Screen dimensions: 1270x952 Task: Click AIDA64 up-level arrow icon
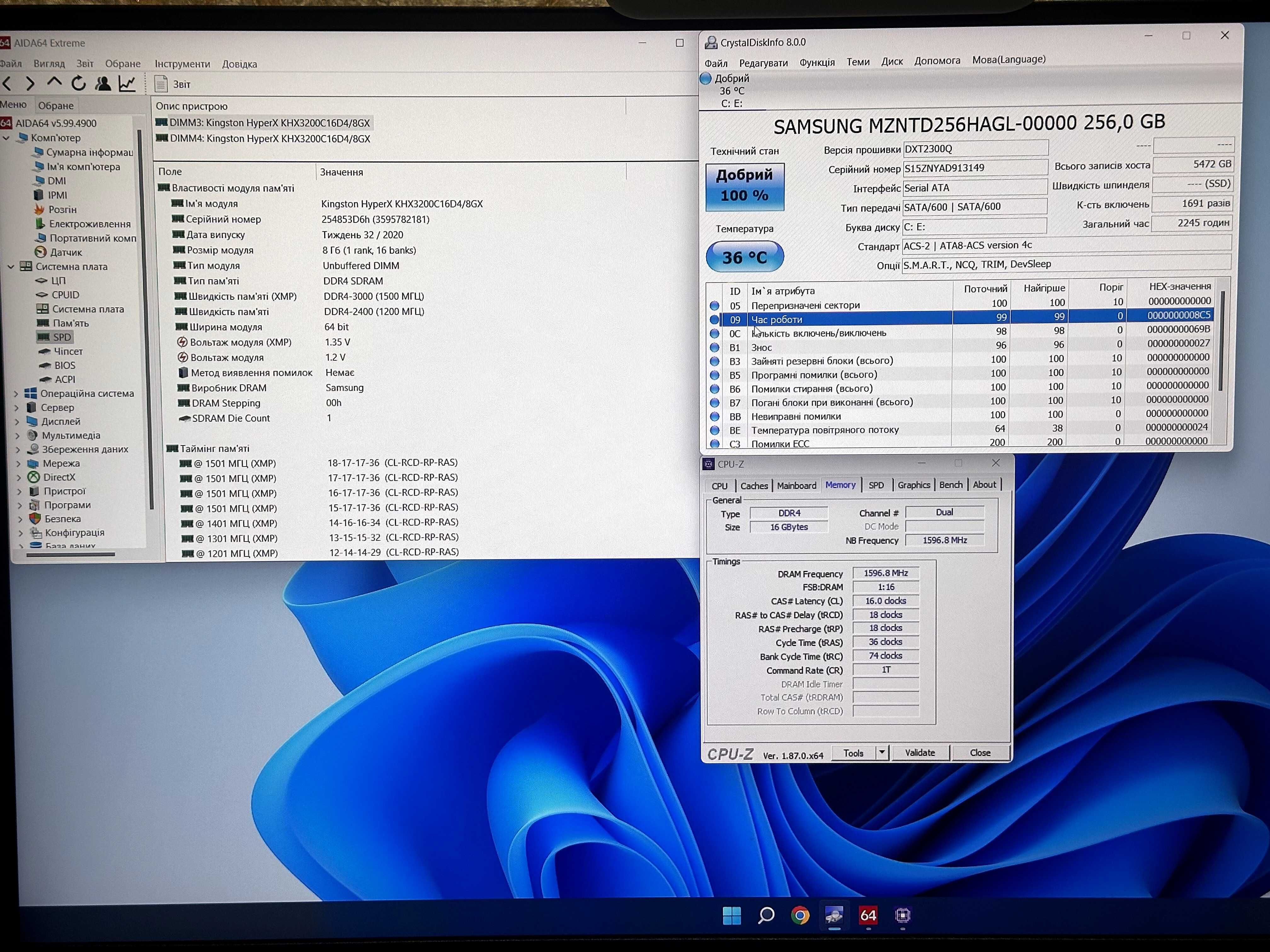[54, 83]
